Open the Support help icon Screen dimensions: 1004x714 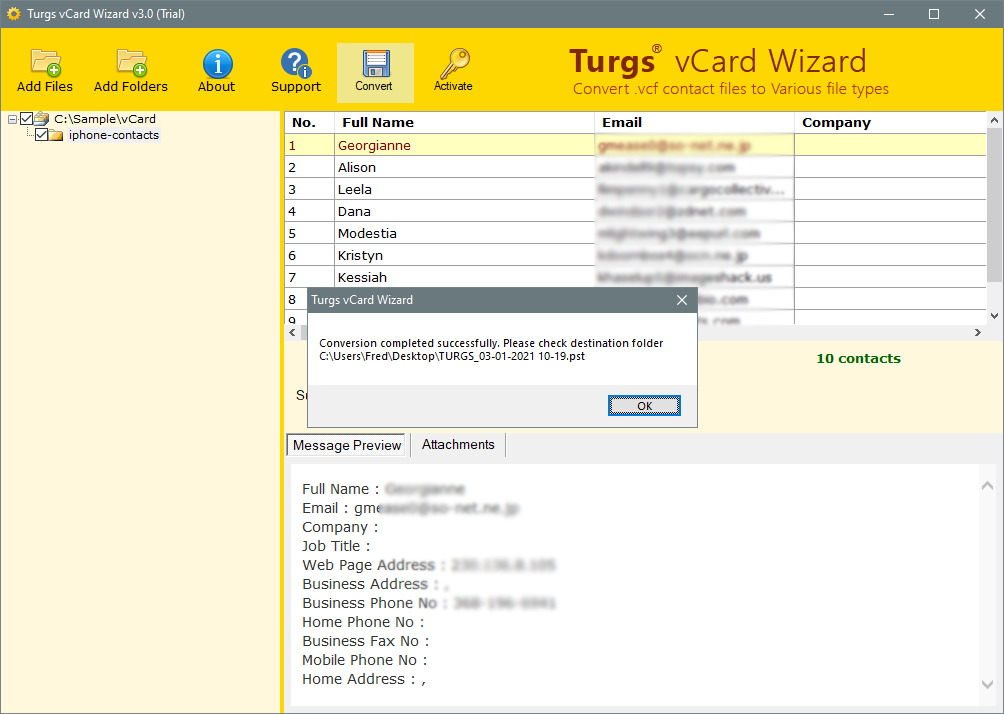295,71
